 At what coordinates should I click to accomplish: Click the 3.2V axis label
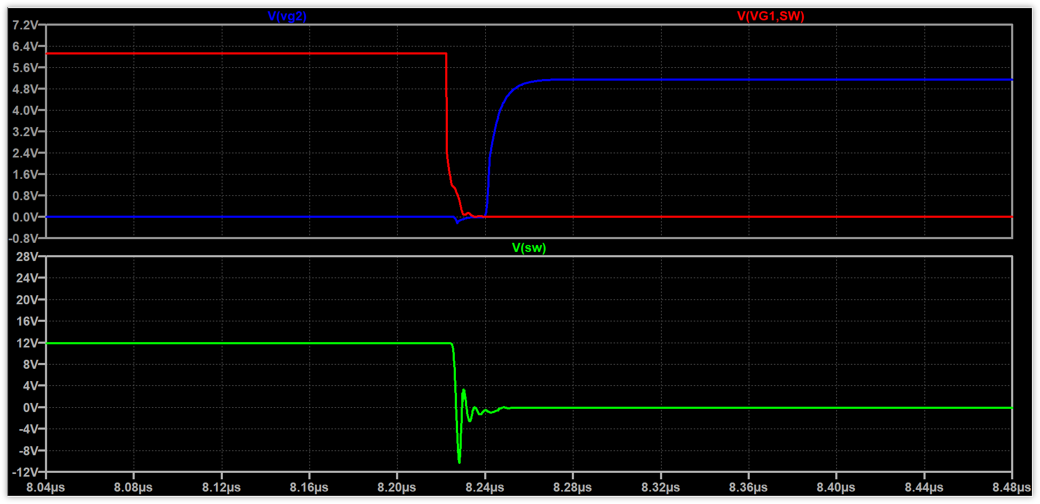pos(27,131)
